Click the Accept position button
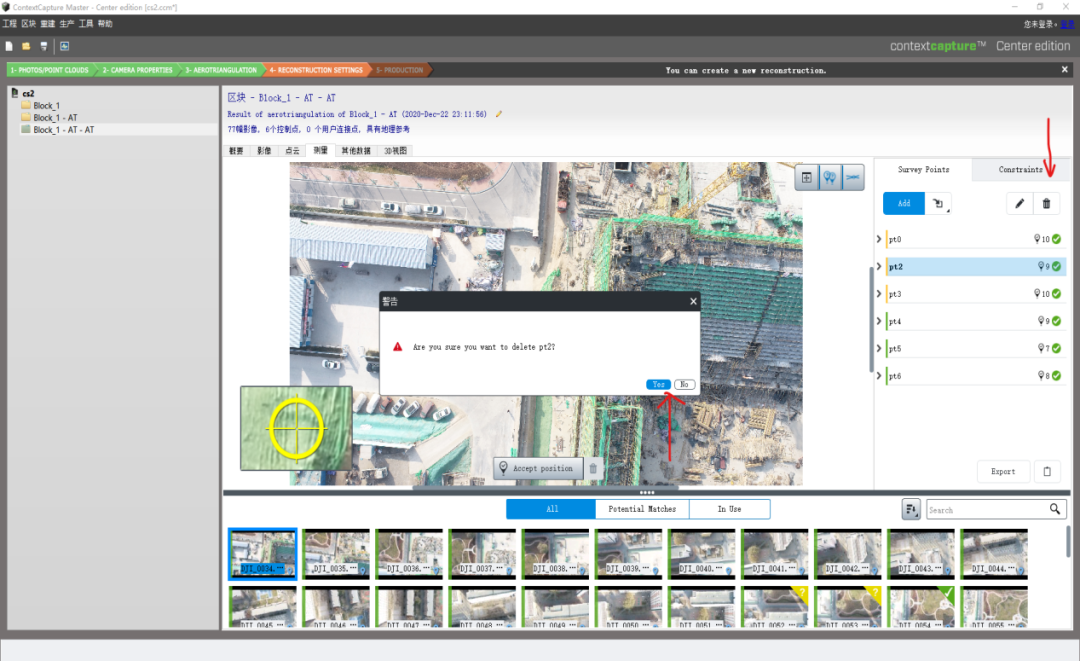 538,468
